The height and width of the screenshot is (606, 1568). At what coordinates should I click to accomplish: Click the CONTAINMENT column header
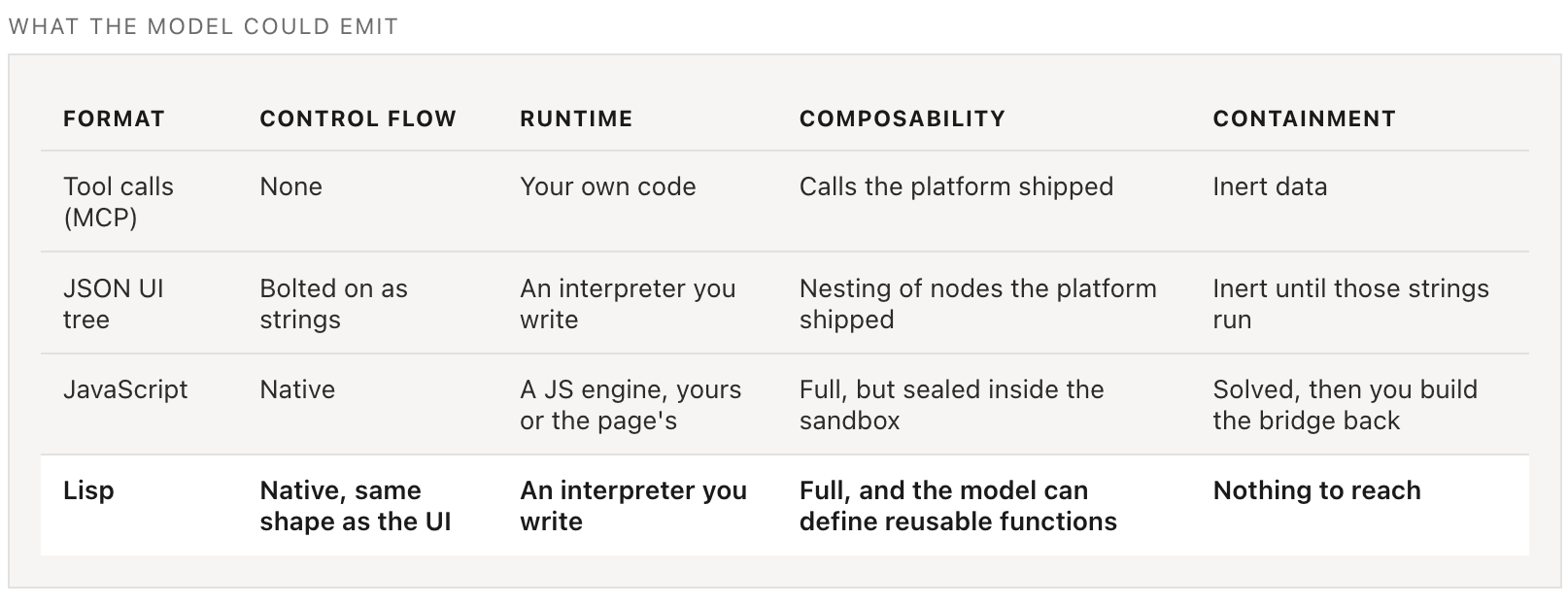click(x=1304, y=118)
